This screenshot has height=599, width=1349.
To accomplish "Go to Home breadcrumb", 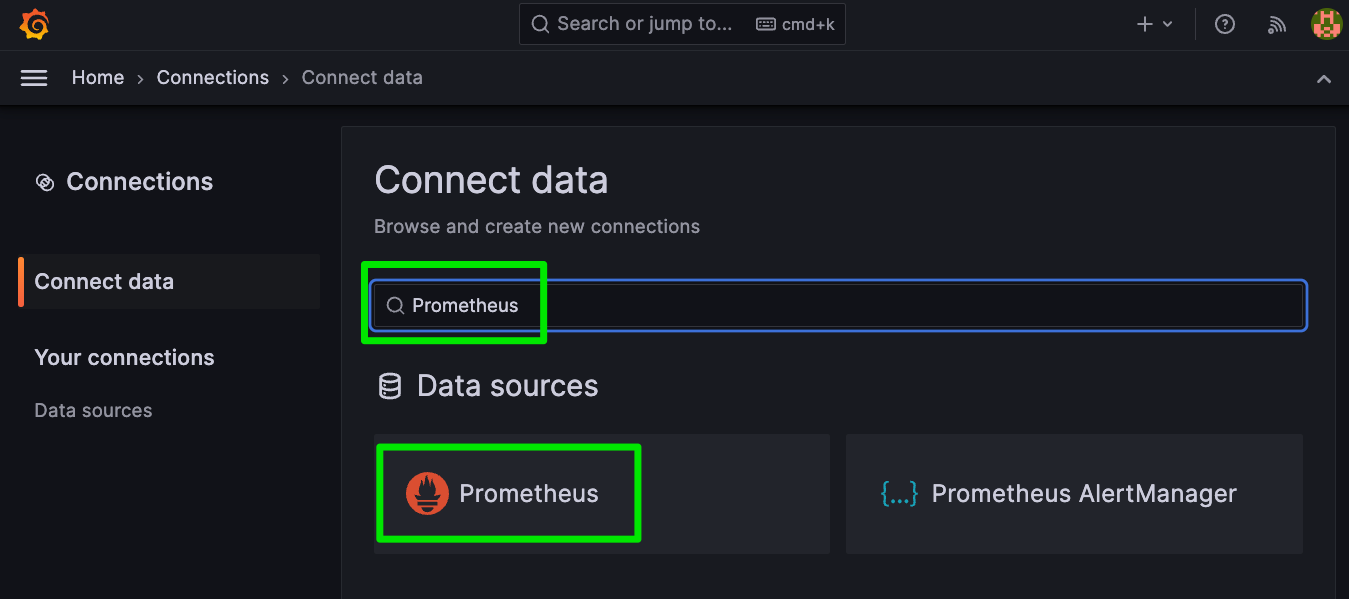I will coord(98,78).
